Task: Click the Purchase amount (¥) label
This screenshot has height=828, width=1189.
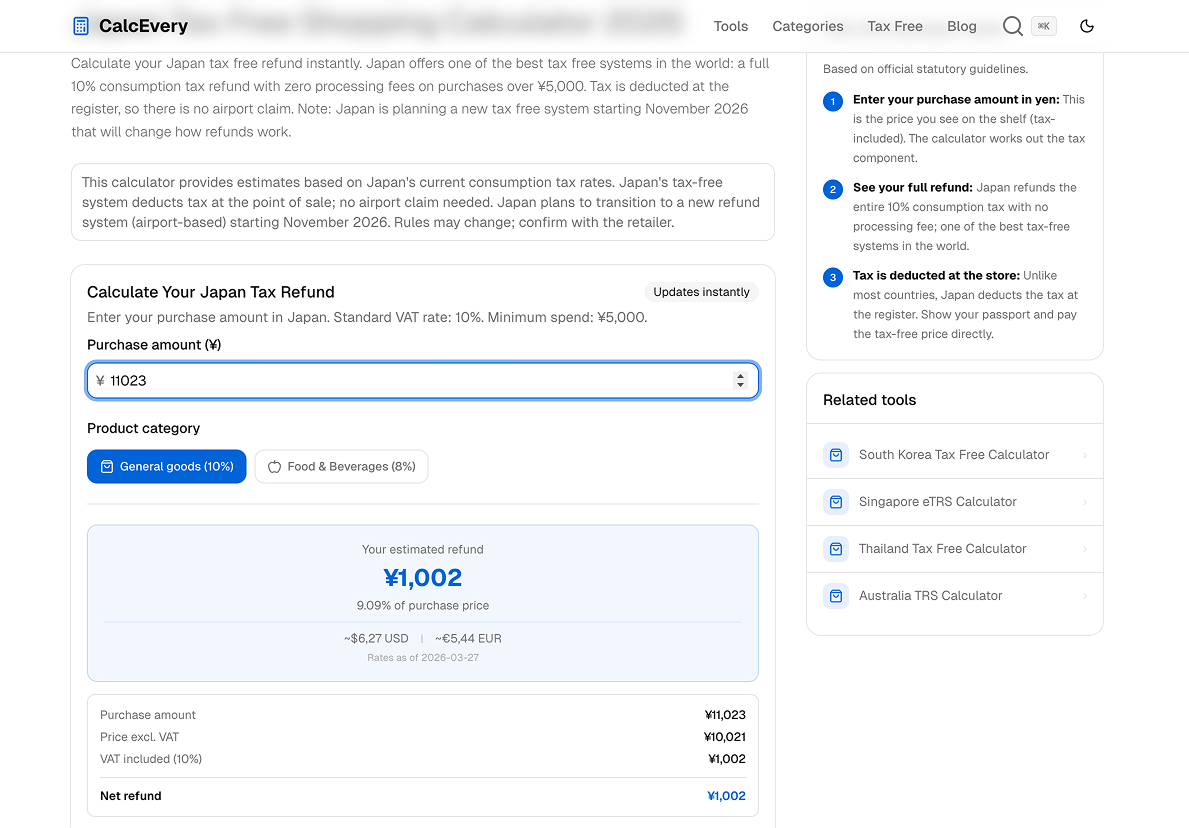Action: pyautogui.click(x=154, y=345)
